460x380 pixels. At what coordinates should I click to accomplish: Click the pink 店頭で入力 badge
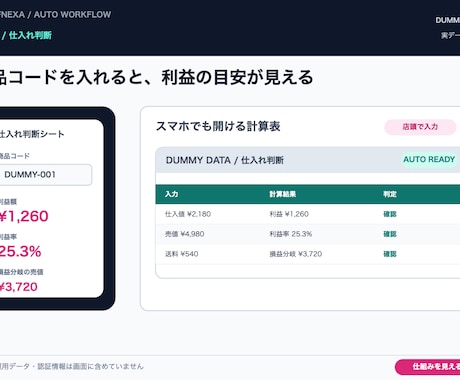420,127
